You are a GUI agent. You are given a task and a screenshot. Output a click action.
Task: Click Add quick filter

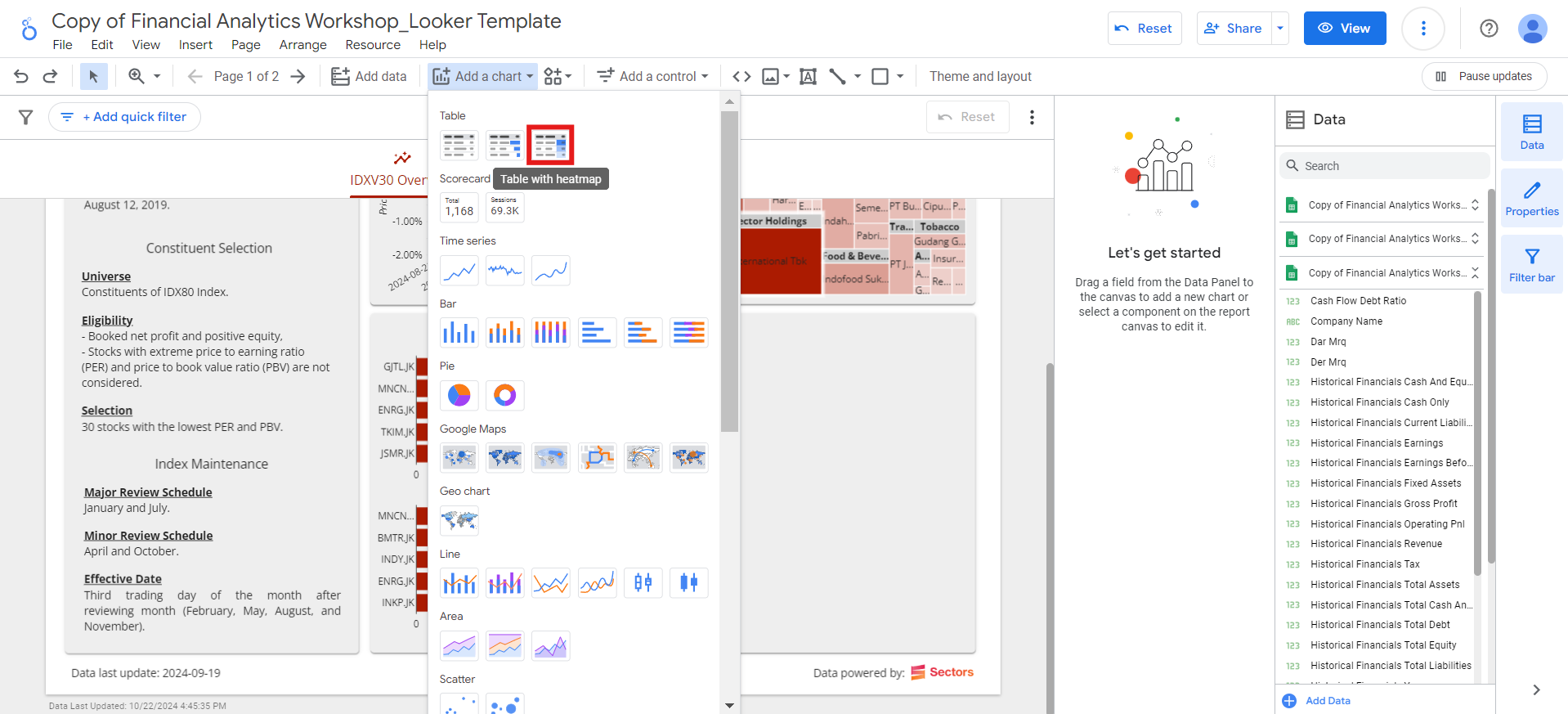pyautogui.click(x=124, y=117)
